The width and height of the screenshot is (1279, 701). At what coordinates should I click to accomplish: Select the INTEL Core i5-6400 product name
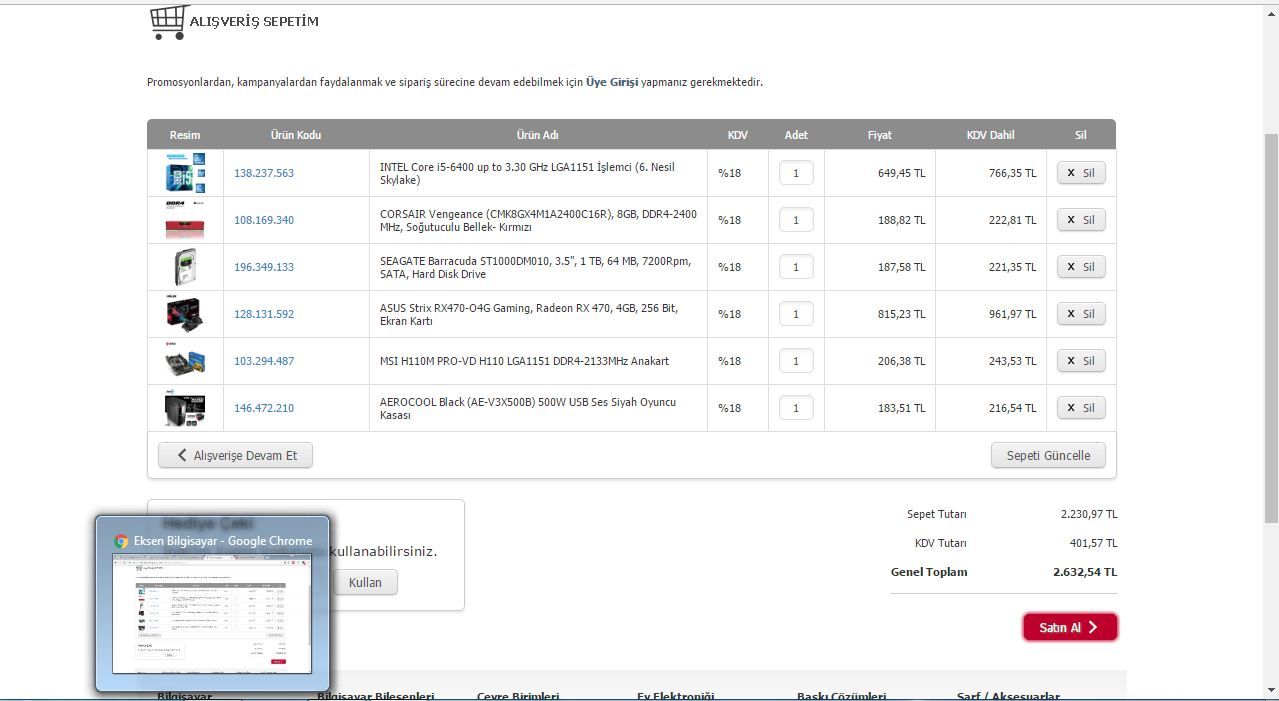click(x=528, y=173)
